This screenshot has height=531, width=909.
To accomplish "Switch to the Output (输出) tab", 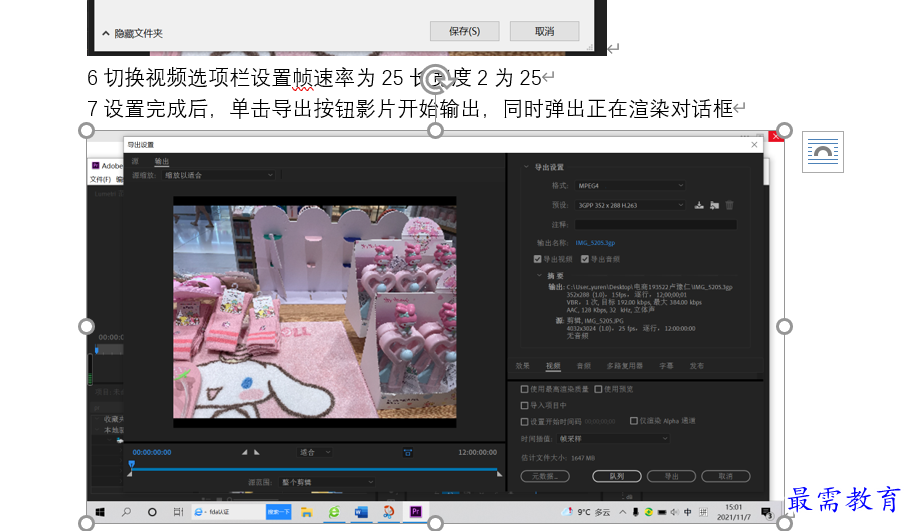I will pyautogui.click(x=162, y=161).
